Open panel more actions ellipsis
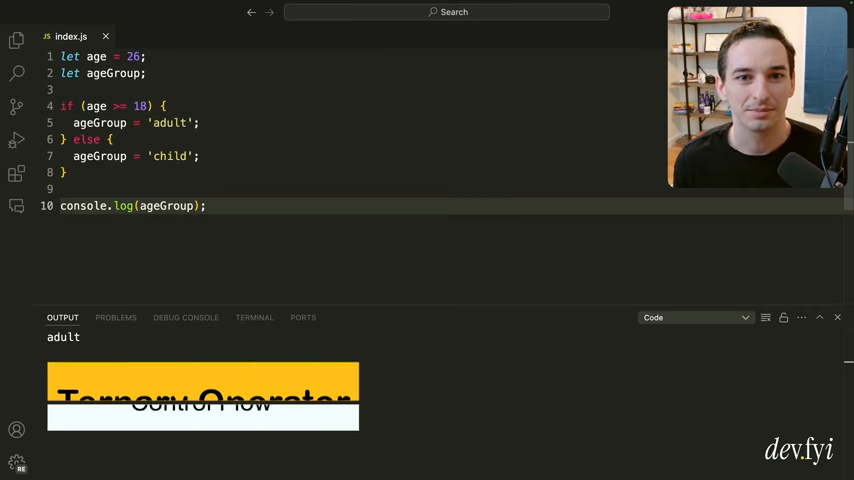 point(802,318)
